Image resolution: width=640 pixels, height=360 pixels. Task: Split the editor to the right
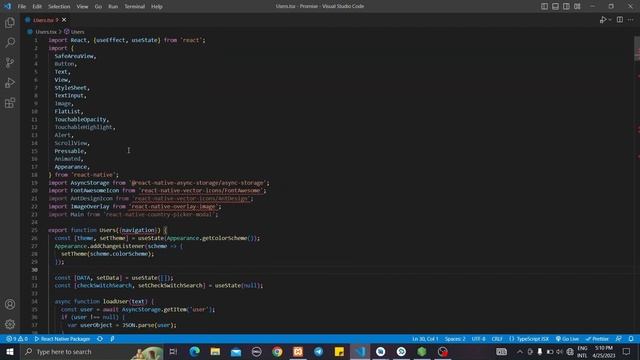tap(620, 20)
